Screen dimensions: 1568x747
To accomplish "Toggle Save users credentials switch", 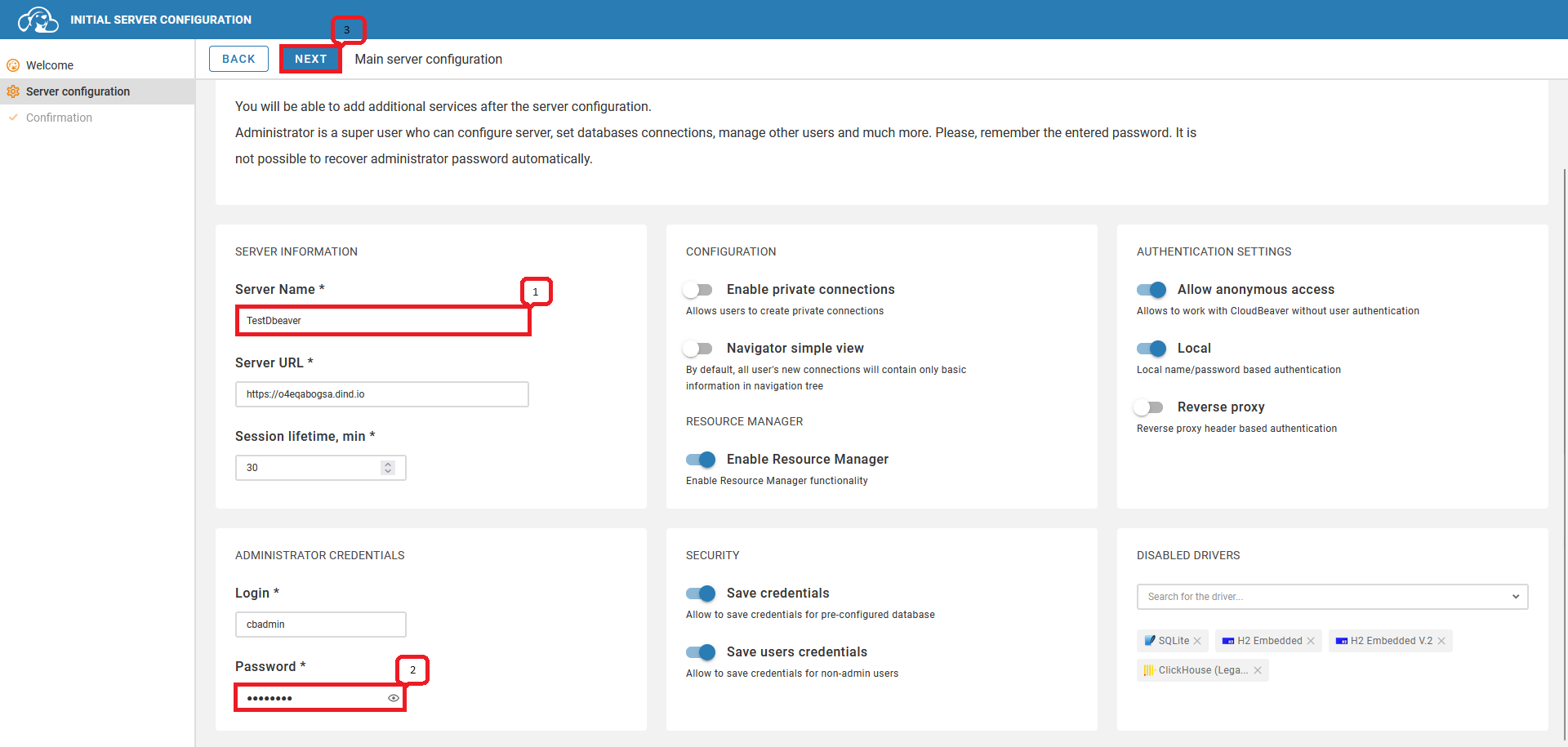I will (701, 652).
